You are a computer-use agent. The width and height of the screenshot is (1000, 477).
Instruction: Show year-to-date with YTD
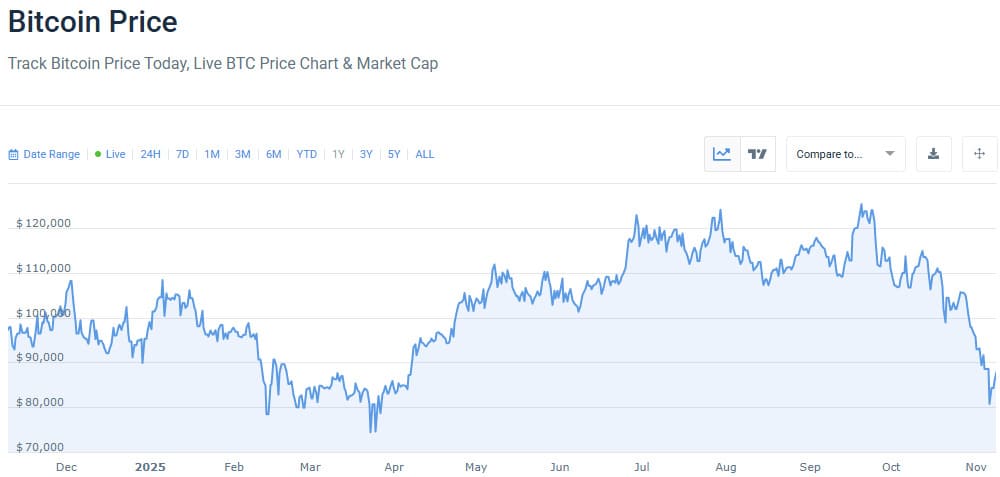point(307,154)
